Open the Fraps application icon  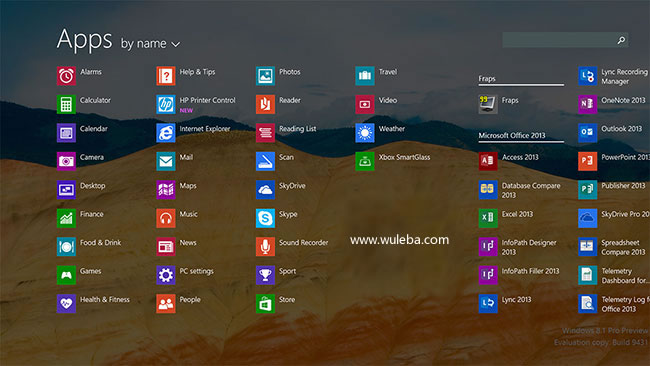tap(488, 104)
